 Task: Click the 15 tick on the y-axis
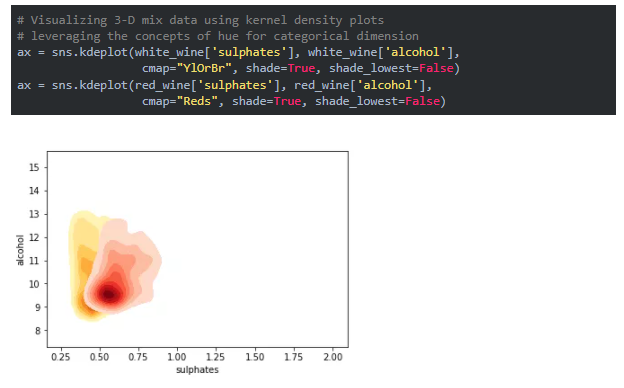(34, 167)
